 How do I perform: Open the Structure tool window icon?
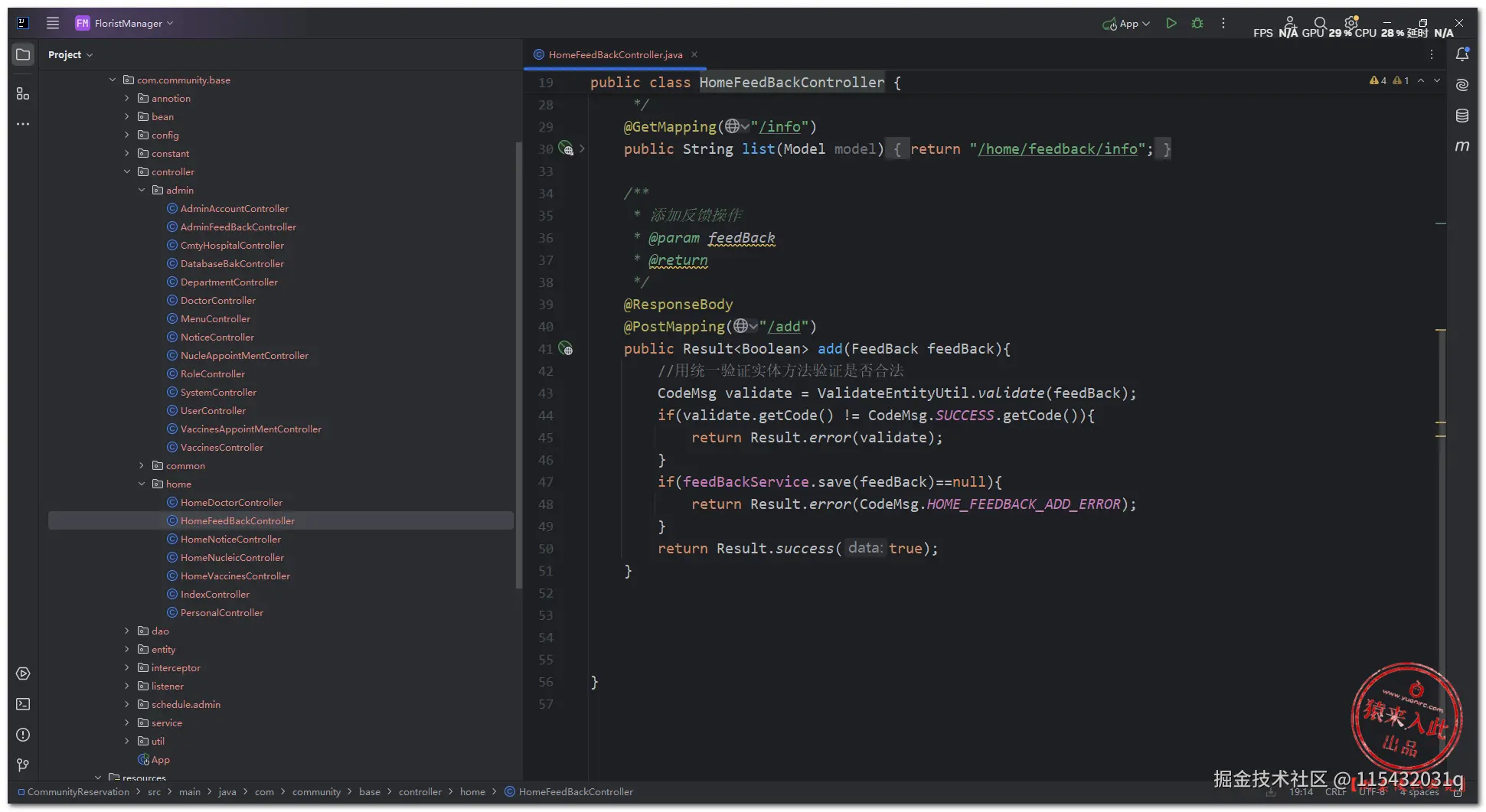coord(23,93)
